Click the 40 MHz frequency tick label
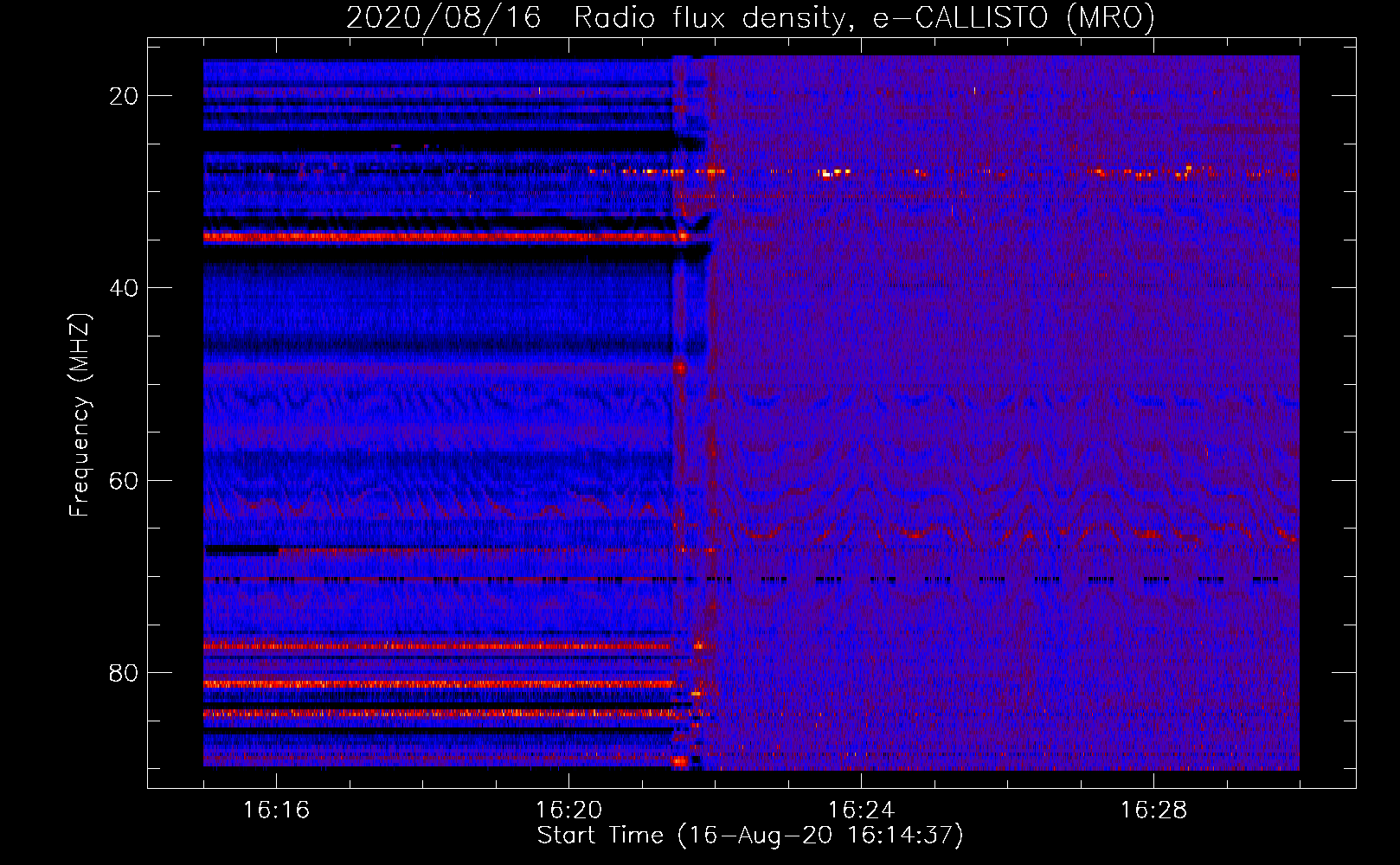Screen dimensions: 1400x865 (124, 288)
